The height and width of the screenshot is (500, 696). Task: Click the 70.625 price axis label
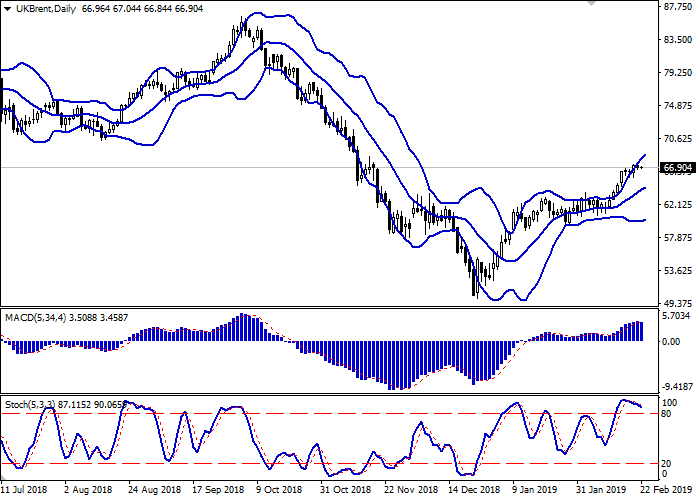(x=677, y=139)
